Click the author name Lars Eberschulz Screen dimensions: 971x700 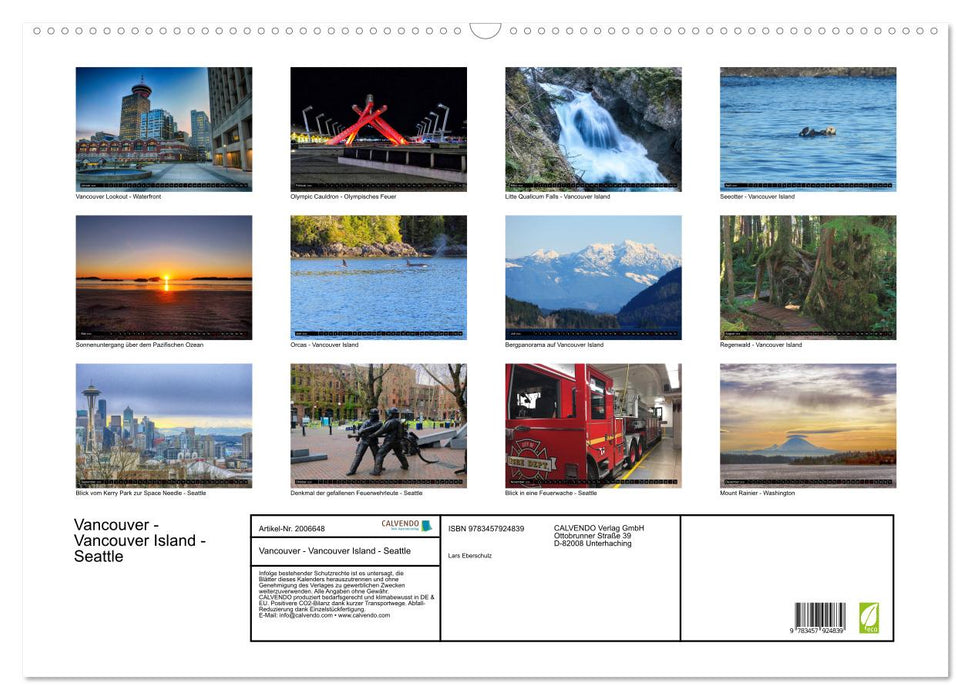tap(471, 556)
